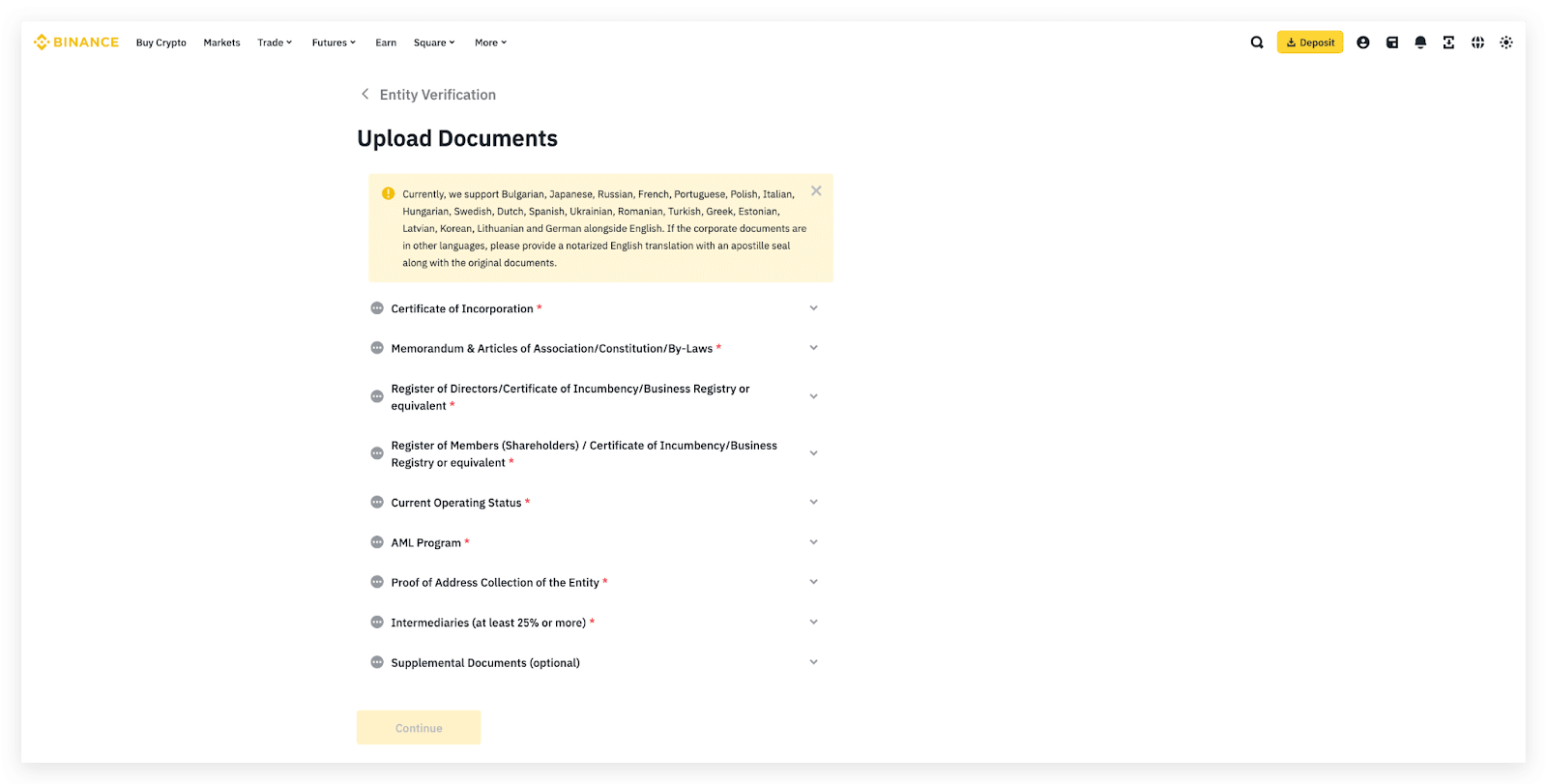1547x784 pixels.
Task: Click status icon beside Current Operating Status
Action: pos(377,503)
